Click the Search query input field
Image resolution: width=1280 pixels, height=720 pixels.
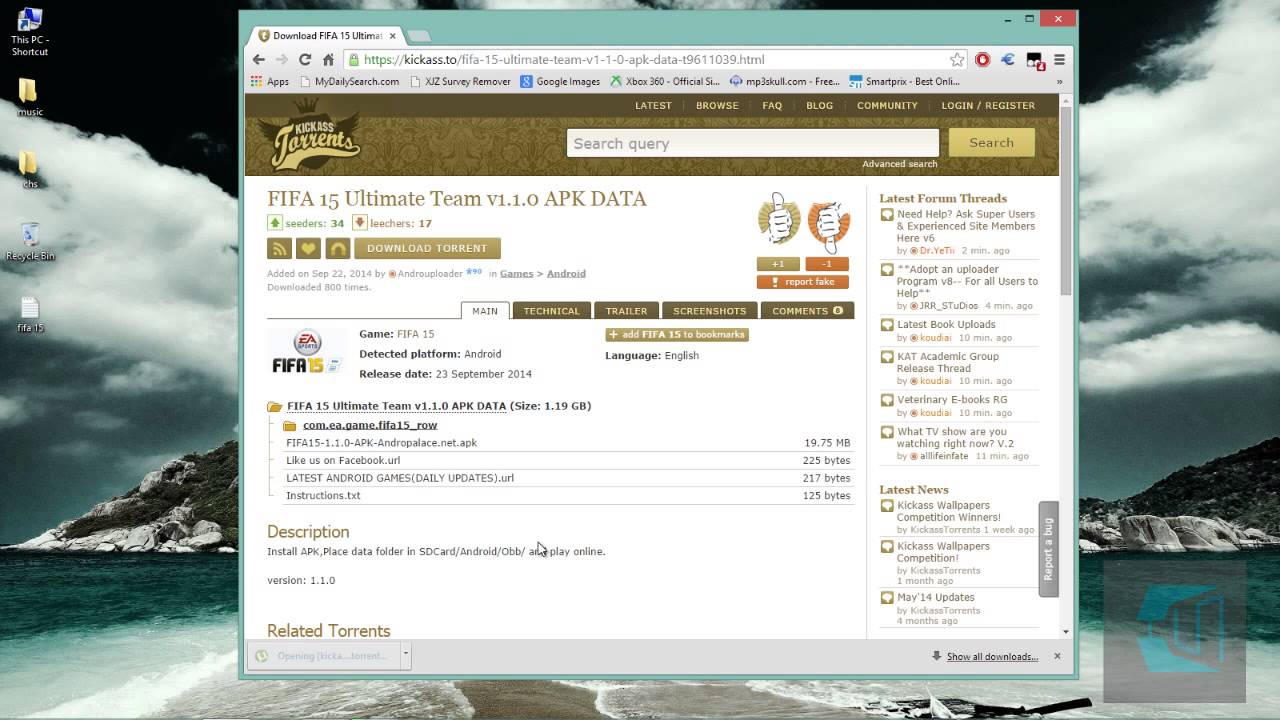tap(753, 143)
